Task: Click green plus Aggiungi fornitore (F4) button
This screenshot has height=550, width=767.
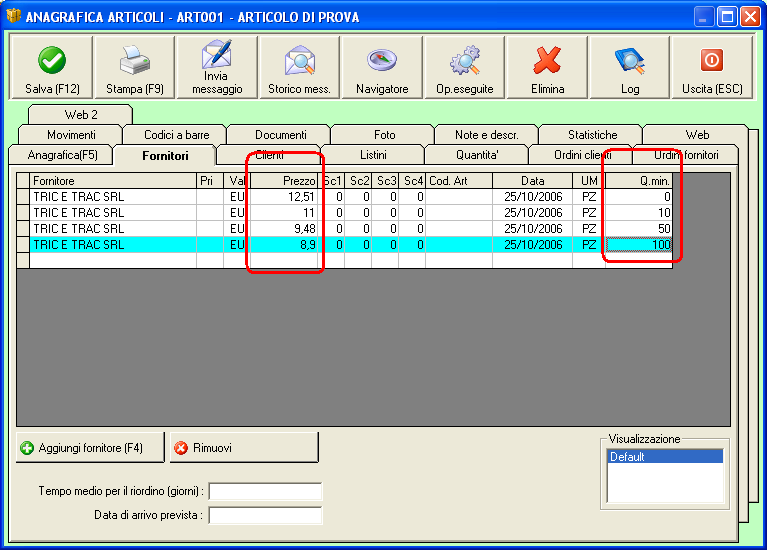Action: pyautogui.click(x=90, y=447)
